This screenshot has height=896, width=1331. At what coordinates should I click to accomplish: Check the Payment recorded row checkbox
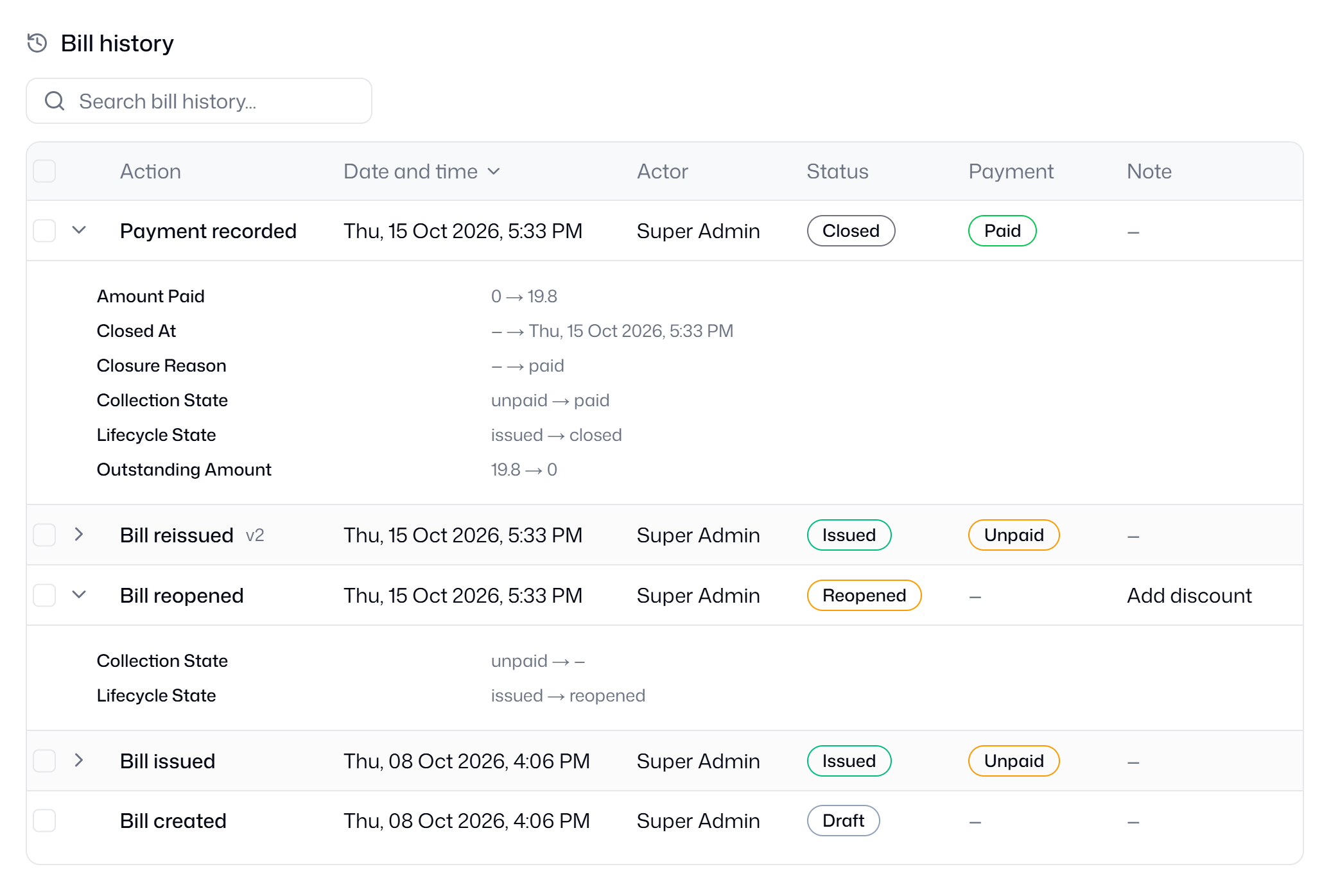point(44,230)
